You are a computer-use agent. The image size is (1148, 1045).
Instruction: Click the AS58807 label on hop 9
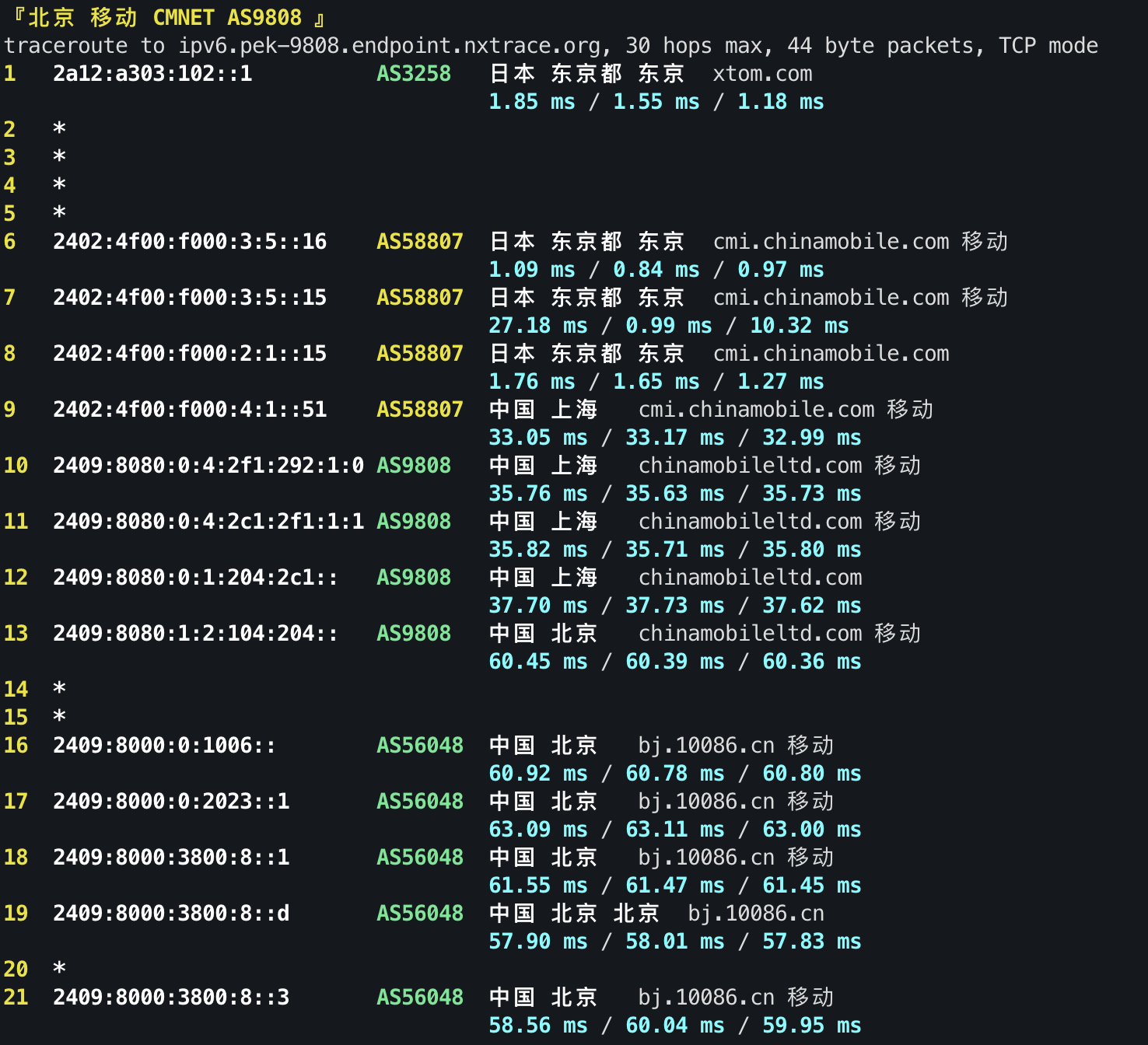[x=420, y=410]
